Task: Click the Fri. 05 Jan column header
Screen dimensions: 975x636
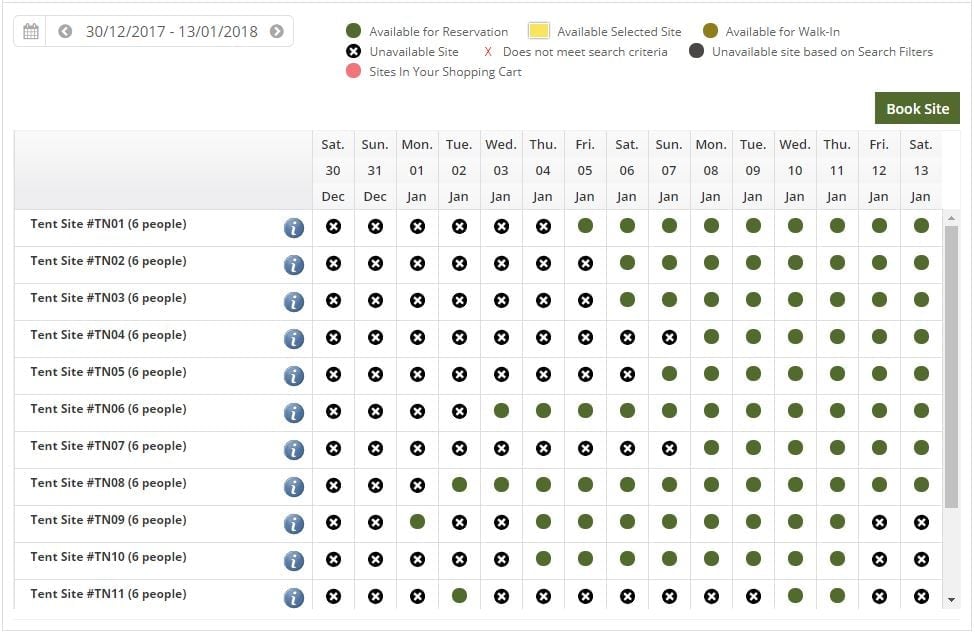Action: tap(585, 170)
